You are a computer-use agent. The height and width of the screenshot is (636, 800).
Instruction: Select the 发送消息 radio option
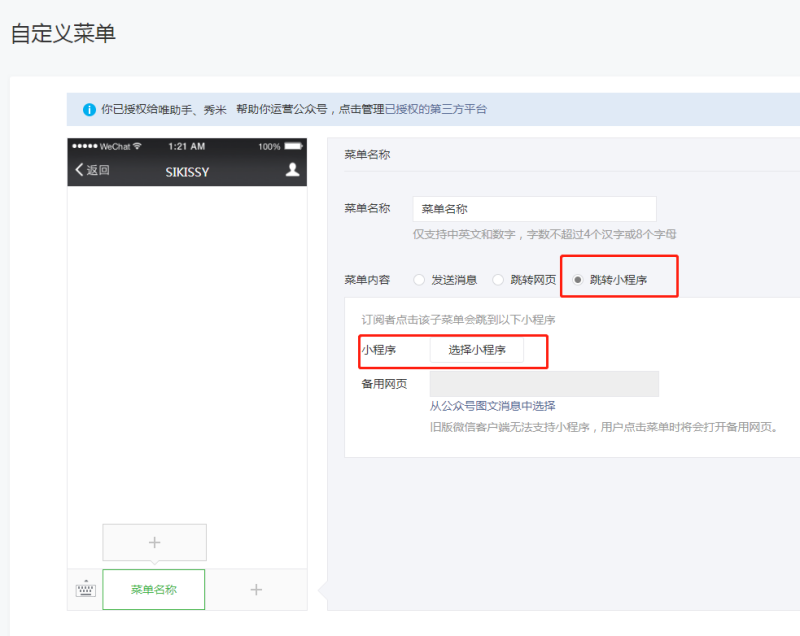(x=419, y=280)
